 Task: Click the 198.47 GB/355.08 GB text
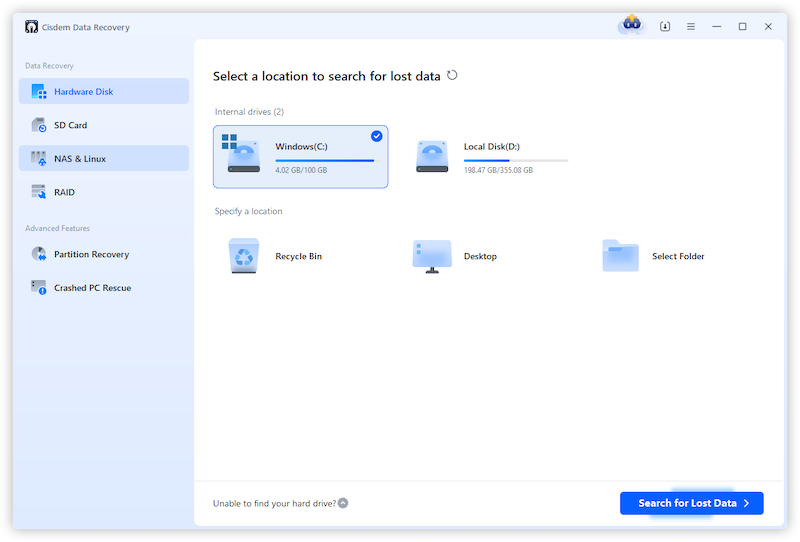[498, 170]
